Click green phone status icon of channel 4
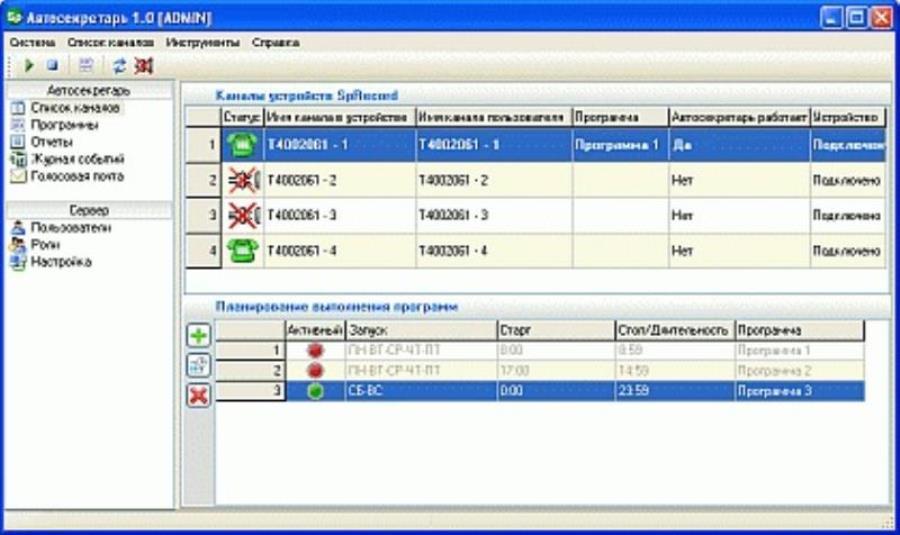 click(x=241, y=251)
